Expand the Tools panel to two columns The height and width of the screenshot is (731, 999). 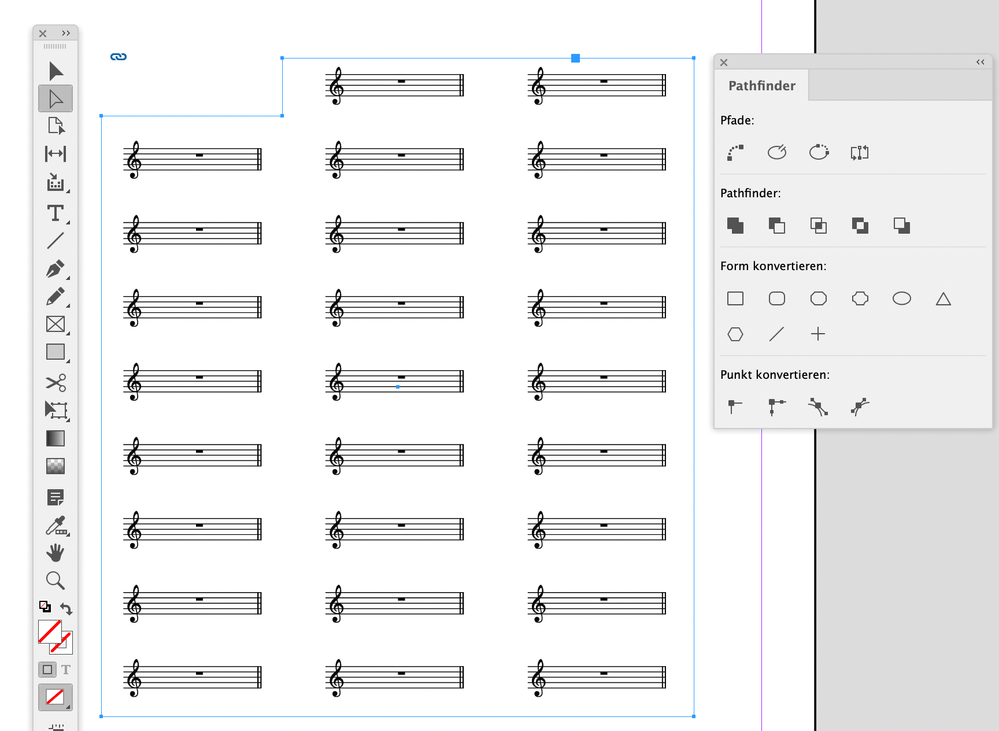66,33
